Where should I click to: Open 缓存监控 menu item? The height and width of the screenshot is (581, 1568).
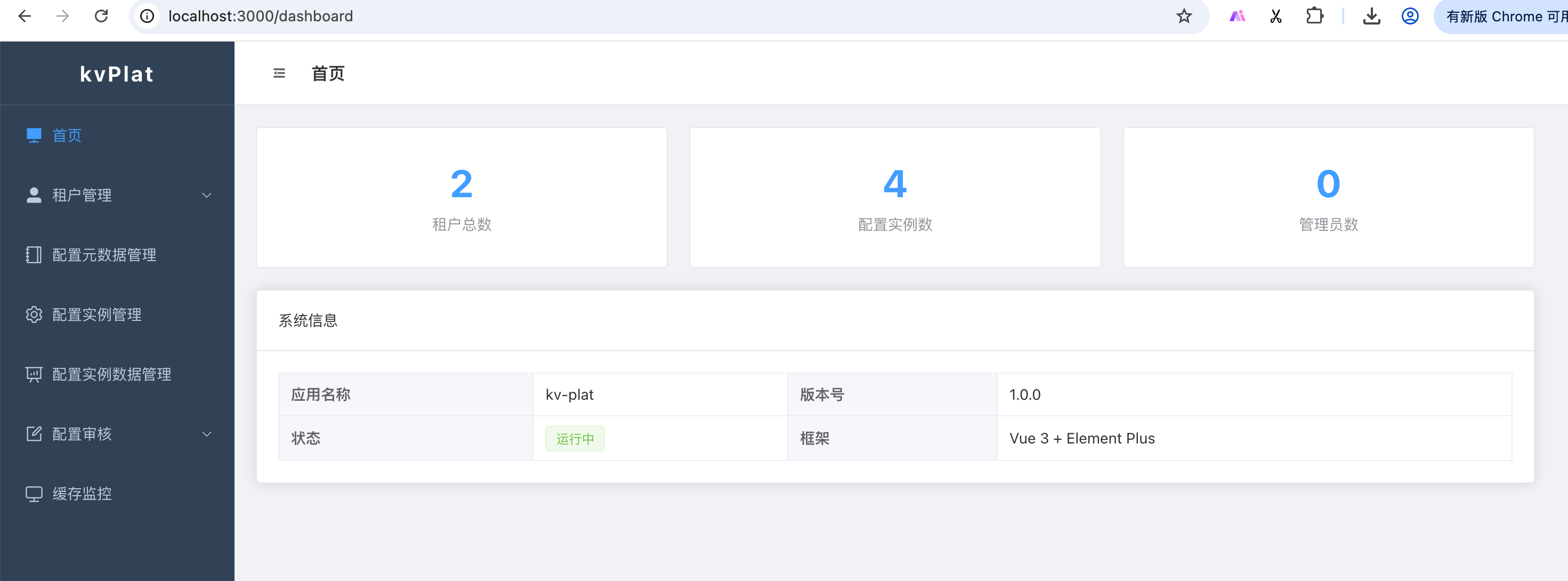coord(117,493)
